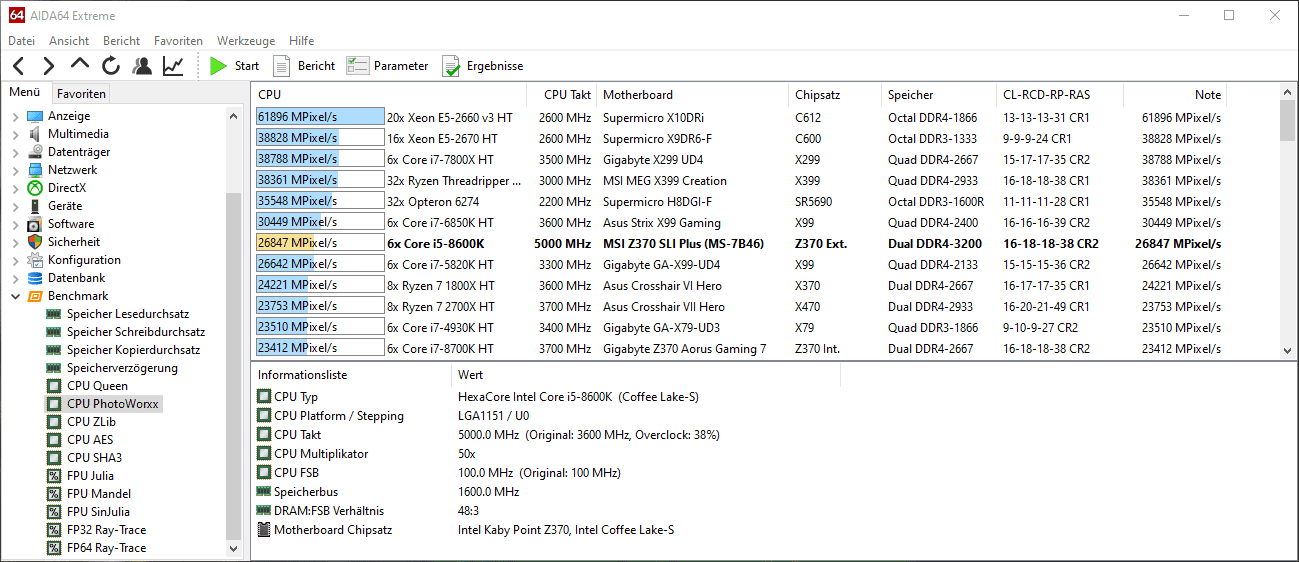
Task: Click the sidebar tree scroll-down arrow
Action: coord(234,548)
